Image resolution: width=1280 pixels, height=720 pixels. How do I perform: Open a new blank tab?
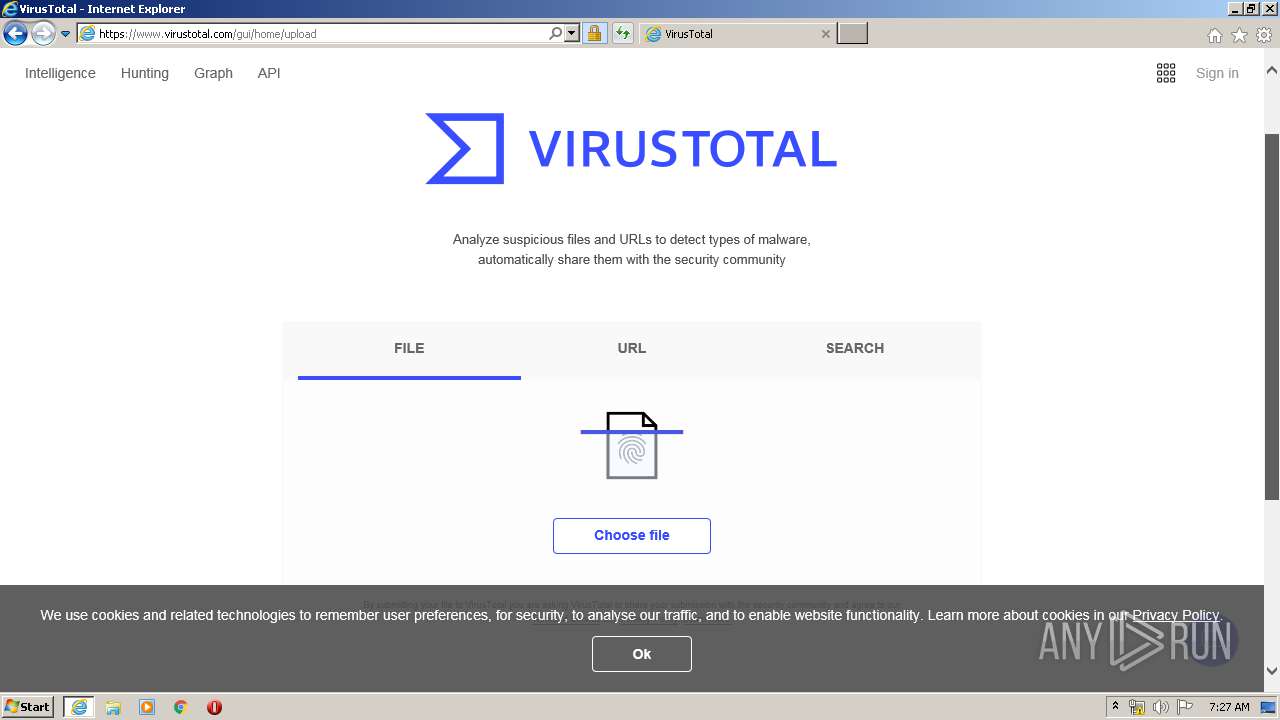pos(852,34)
